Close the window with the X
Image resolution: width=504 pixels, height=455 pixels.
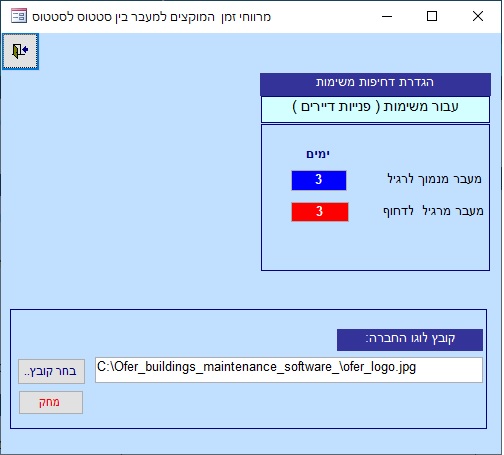coord(478,16)
